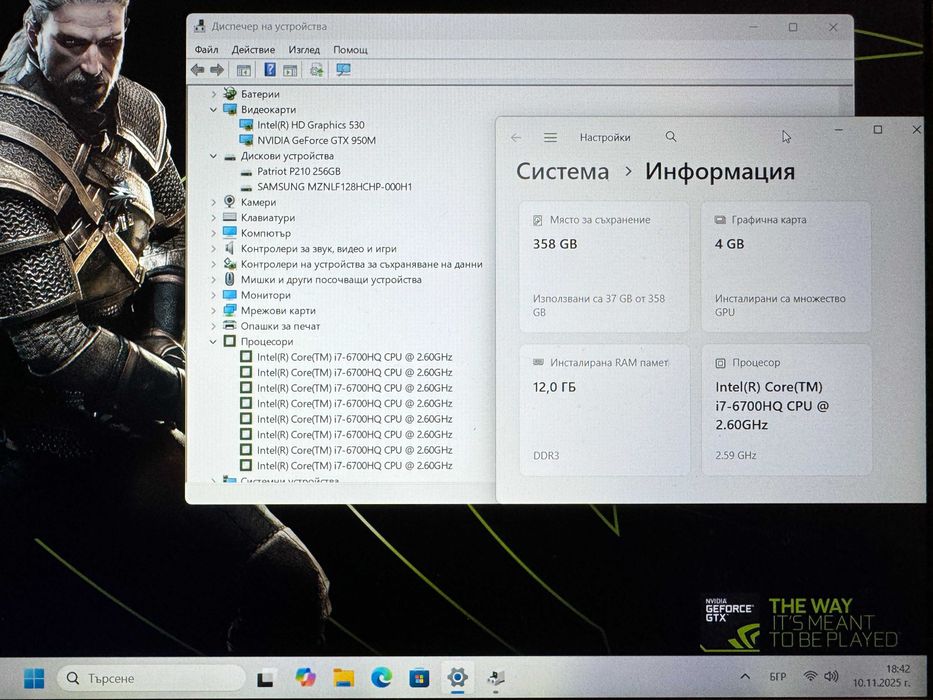Open the Настройки hamburger navigation menu
The height and width of the screenshot is (700, 933).
click(550, 138)
